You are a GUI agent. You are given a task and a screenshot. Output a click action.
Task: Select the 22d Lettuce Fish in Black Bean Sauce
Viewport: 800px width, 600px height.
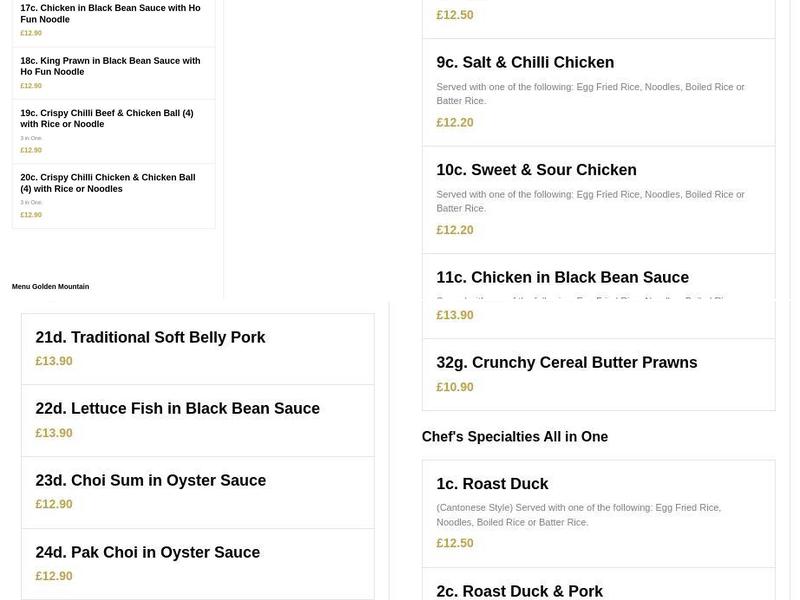(x=177, y=408)
